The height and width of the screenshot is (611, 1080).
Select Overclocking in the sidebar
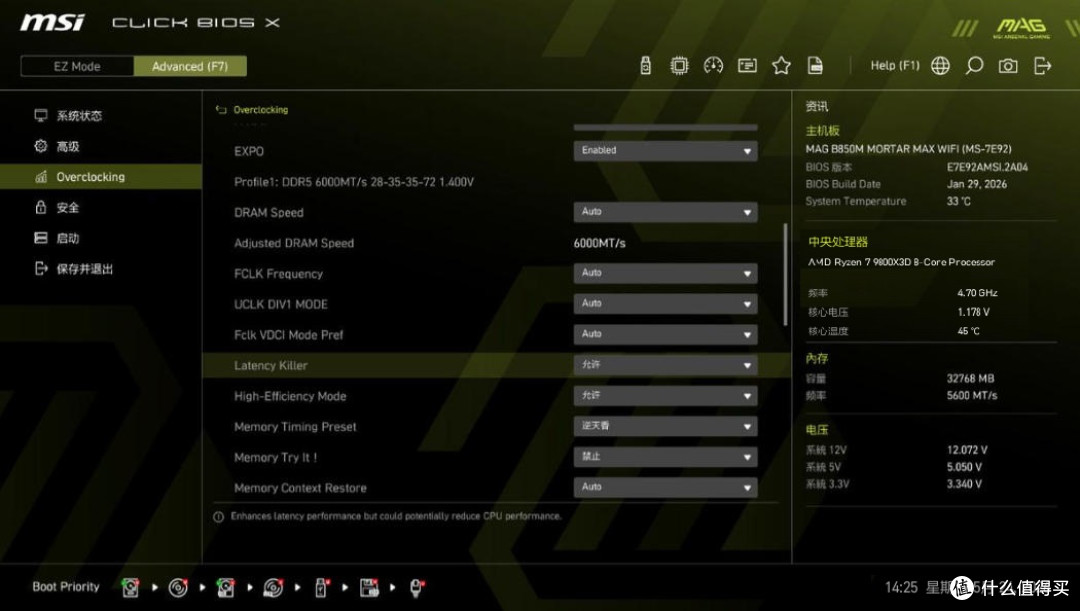click(x=101, y=177)
